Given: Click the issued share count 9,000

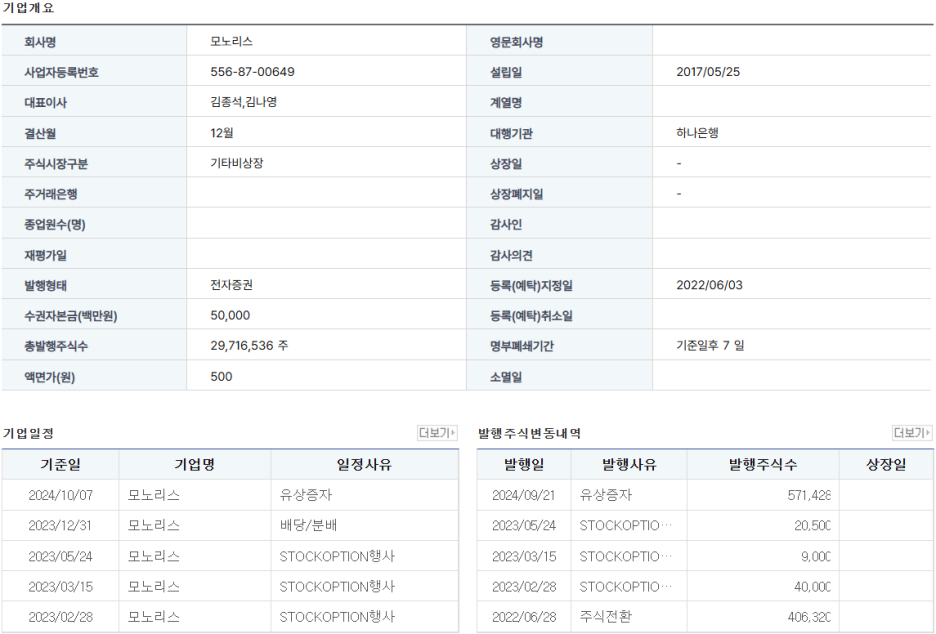Looking at the screenshot, I should tap(816, 556).
